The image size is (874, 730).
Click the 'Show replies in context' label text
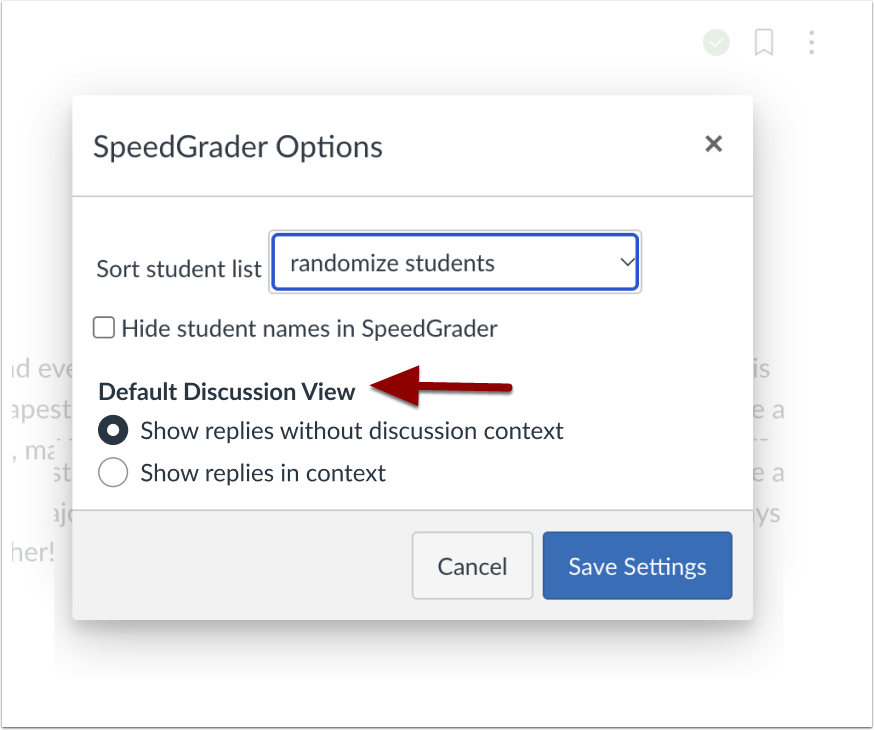click(263, 473)
